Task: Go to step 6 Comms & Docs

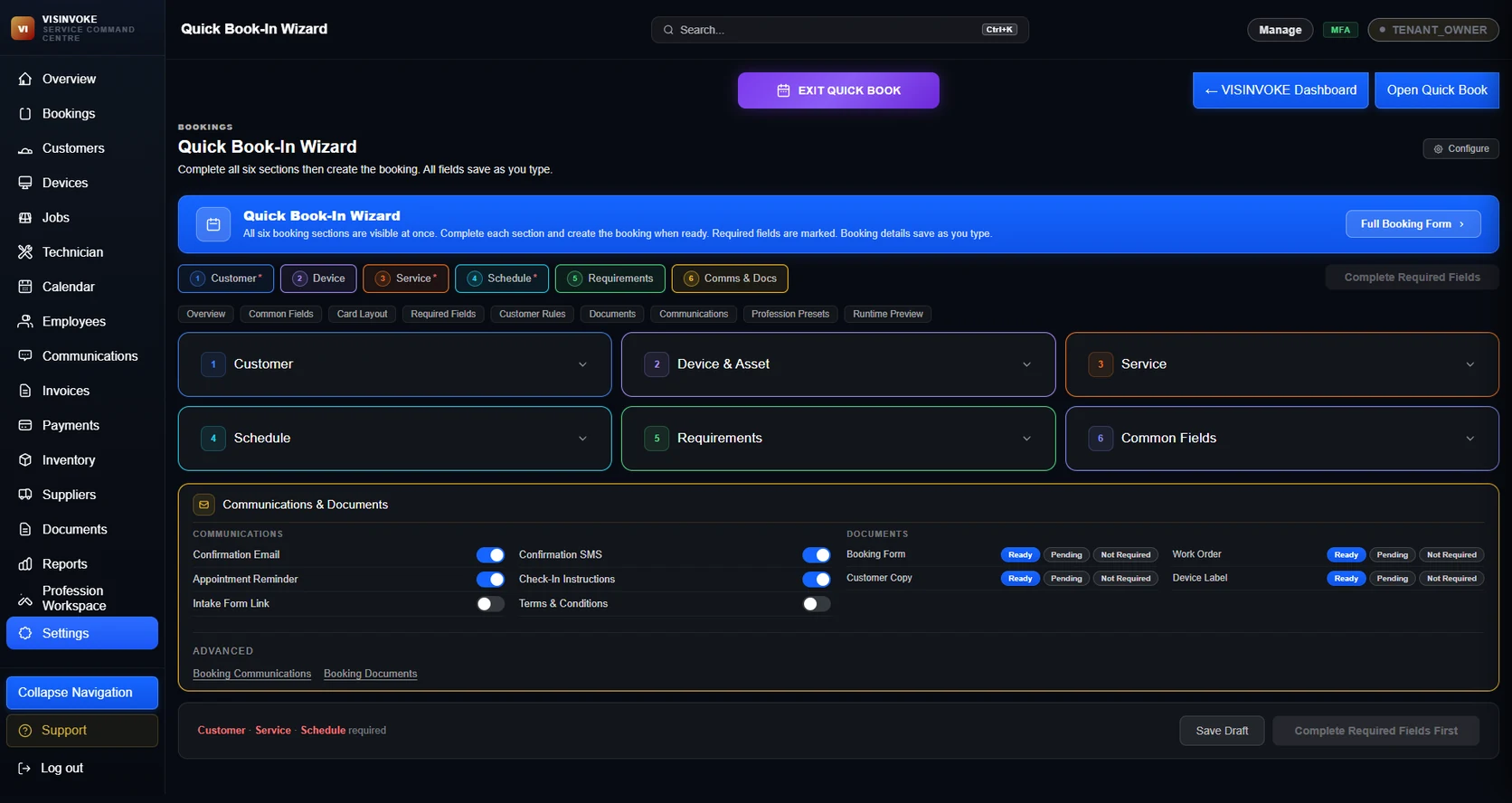Action: click(730, 279)
